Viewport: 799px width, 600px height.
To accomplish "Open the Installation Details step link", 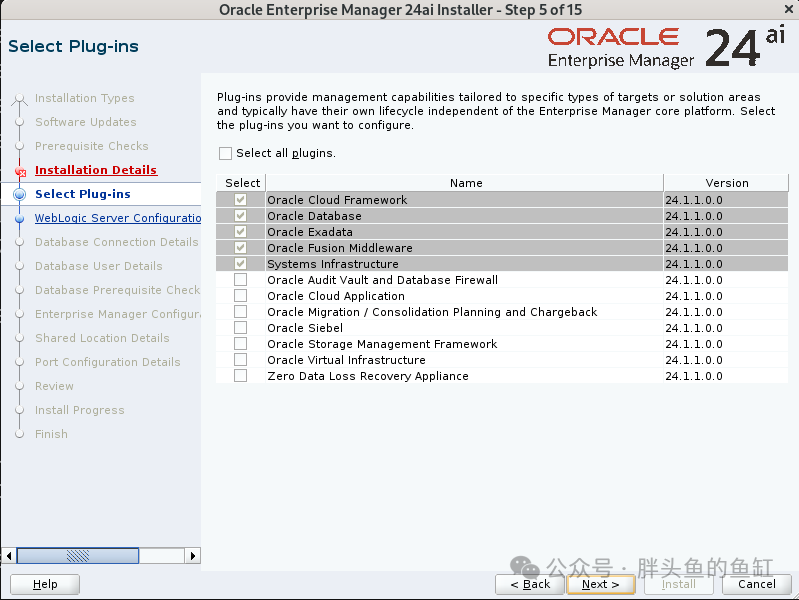I will 96,170.
